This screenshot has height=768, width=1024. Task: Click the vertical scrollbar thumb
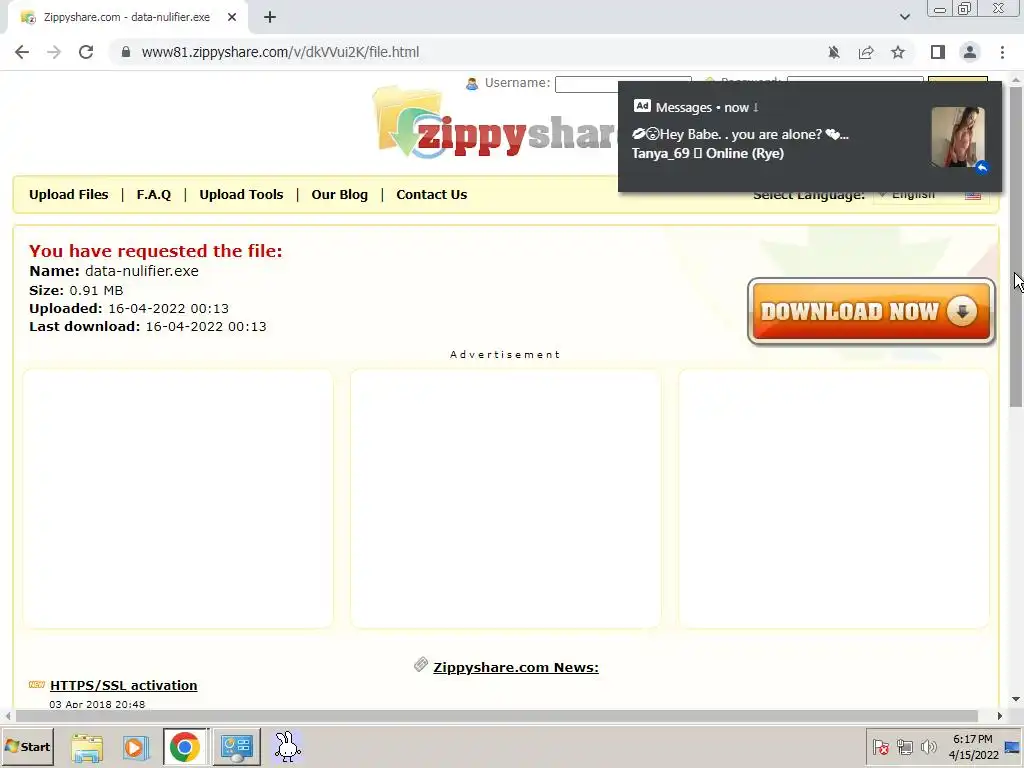[1016, 246]
